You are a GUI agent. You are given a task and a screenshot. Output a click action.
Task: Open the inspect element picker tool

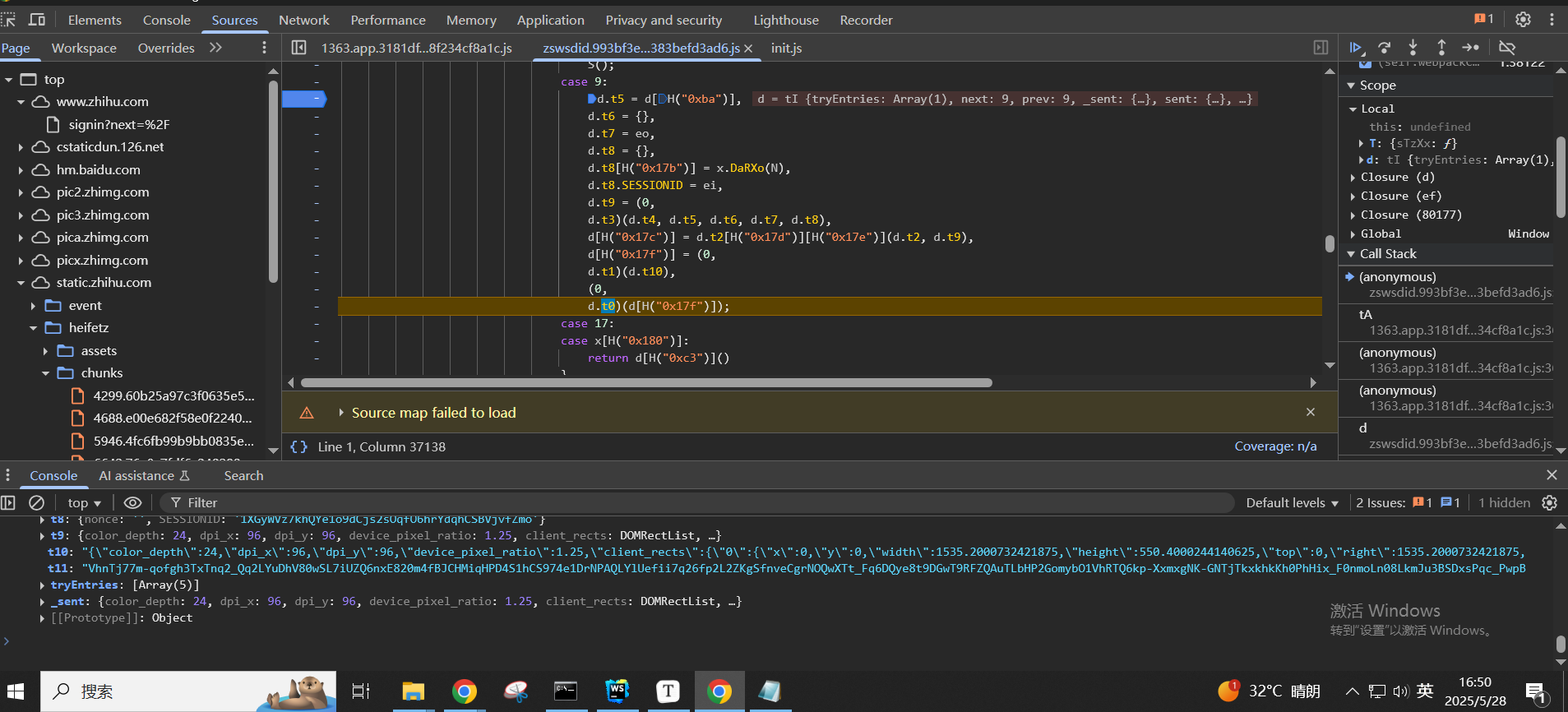tap(9, 20)
